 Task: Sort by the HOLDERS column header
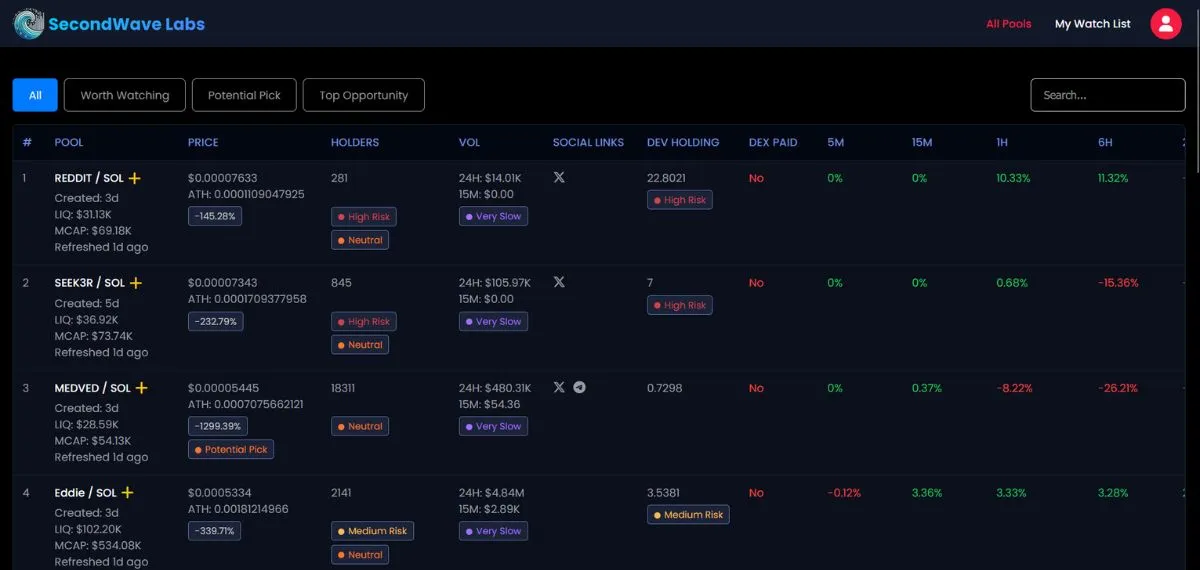point(355,142)
